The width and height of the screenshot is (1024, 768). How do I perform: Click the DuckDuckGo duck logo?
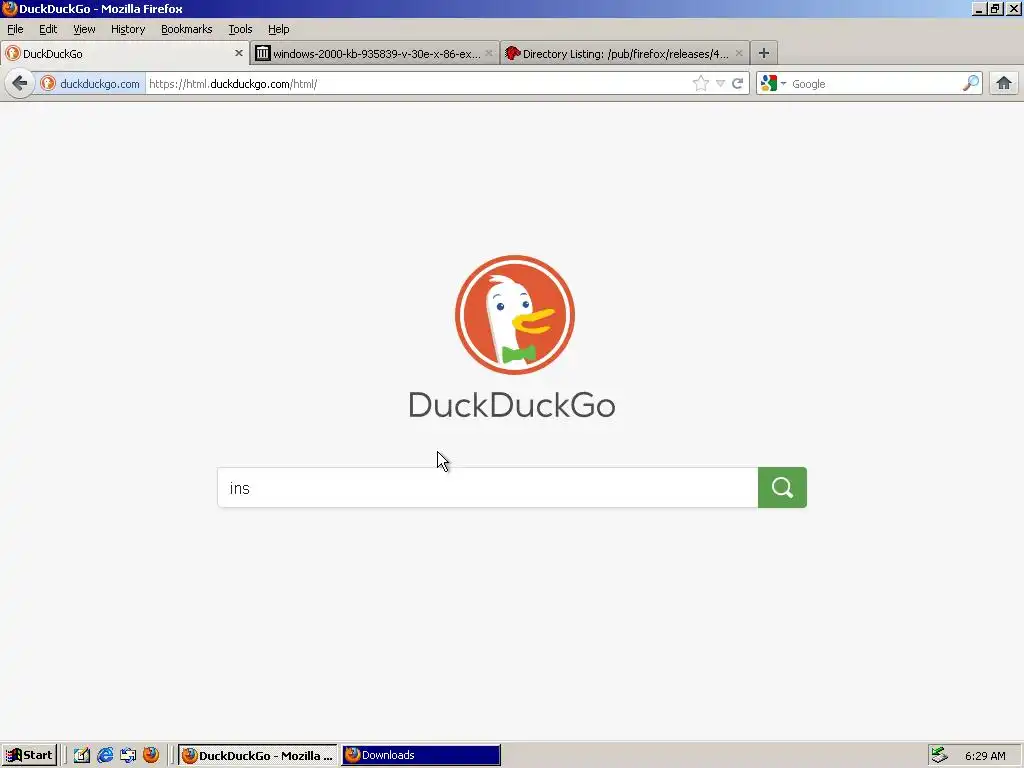pos(515,315)
